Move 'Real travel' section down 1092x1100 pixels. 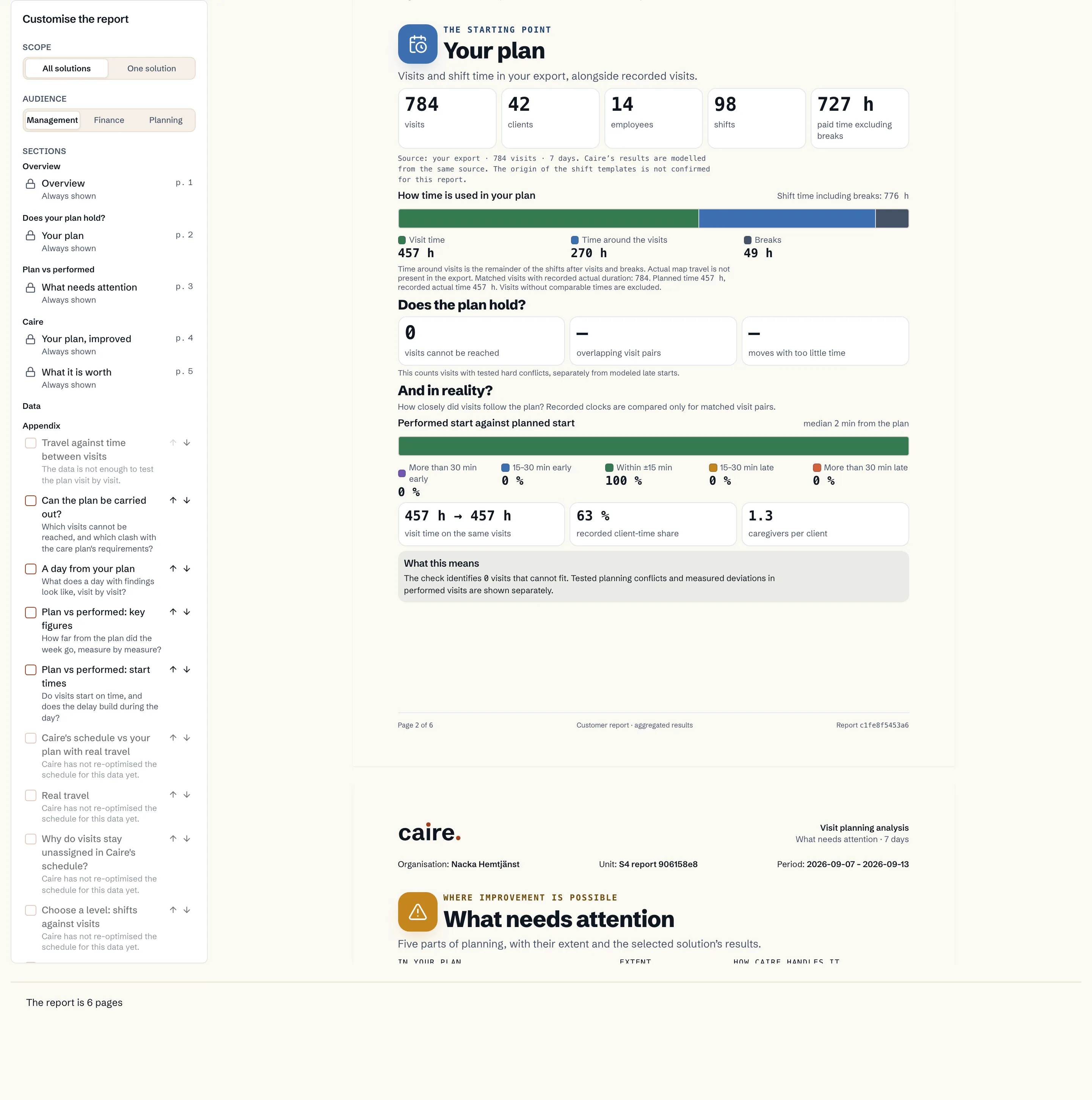pyautogui.click(x=187, y=795)
